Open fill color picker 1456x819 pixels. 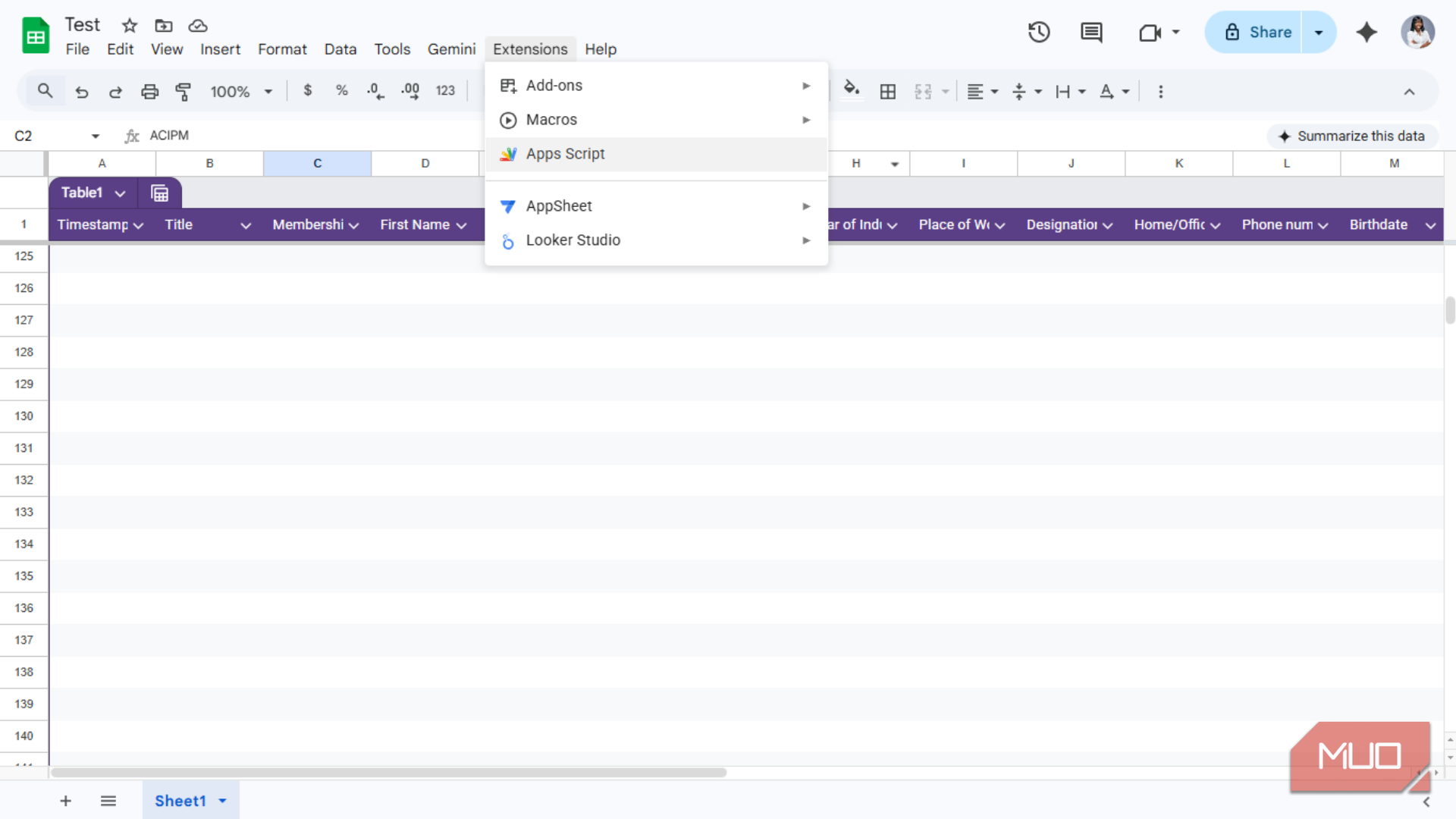[x=852, y=89]
